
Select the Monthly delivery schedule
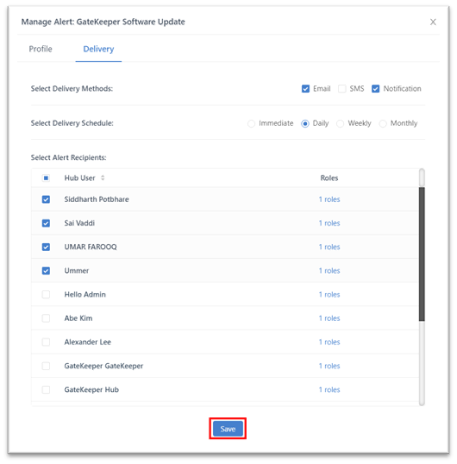[383, 124]
